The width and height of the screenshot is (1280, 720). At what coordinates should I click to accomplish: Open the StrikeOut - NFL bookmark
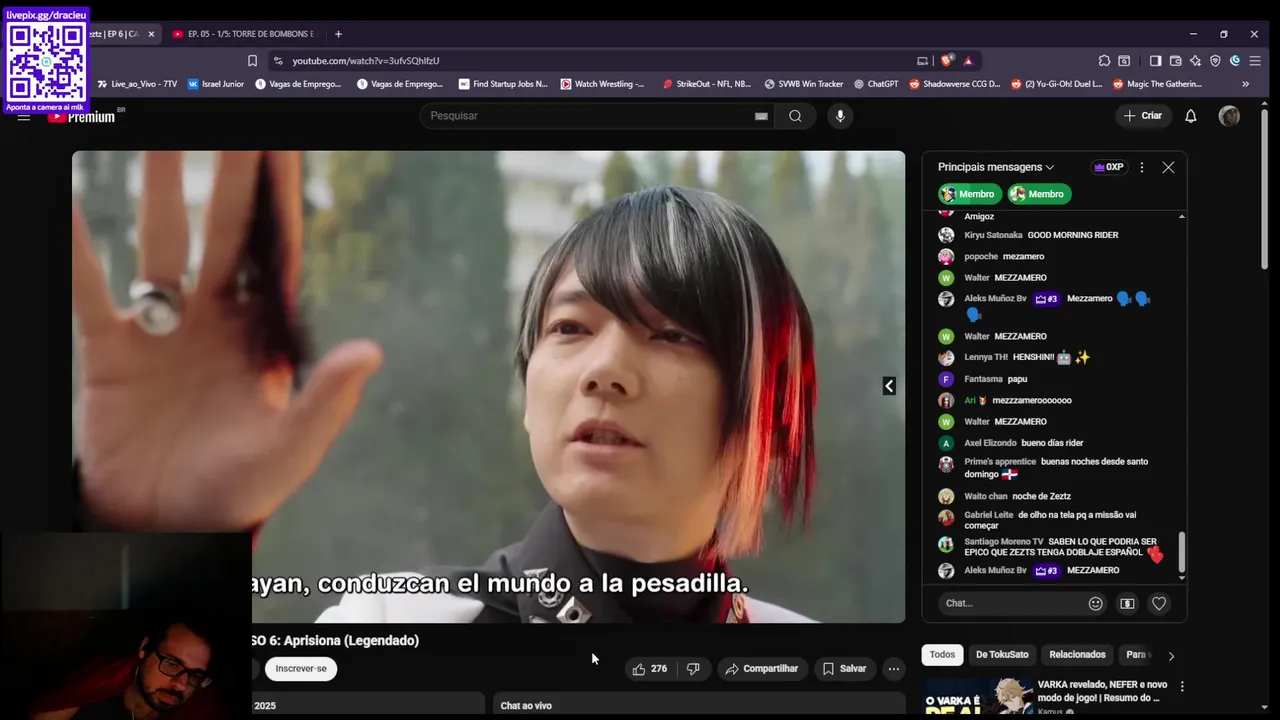click(706, 84)
